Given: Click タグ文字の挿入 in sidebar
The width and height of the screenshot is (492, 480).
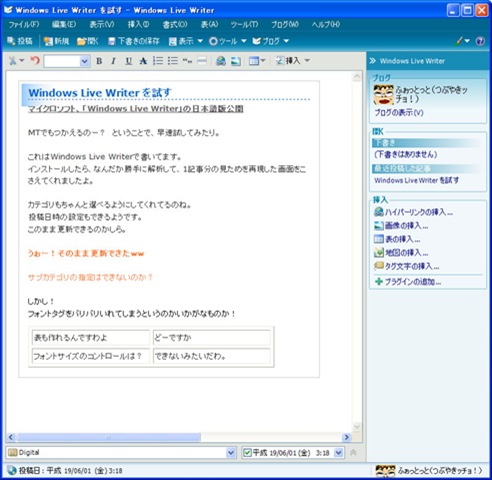Looking at the screenshot, I should coord(407,266).
